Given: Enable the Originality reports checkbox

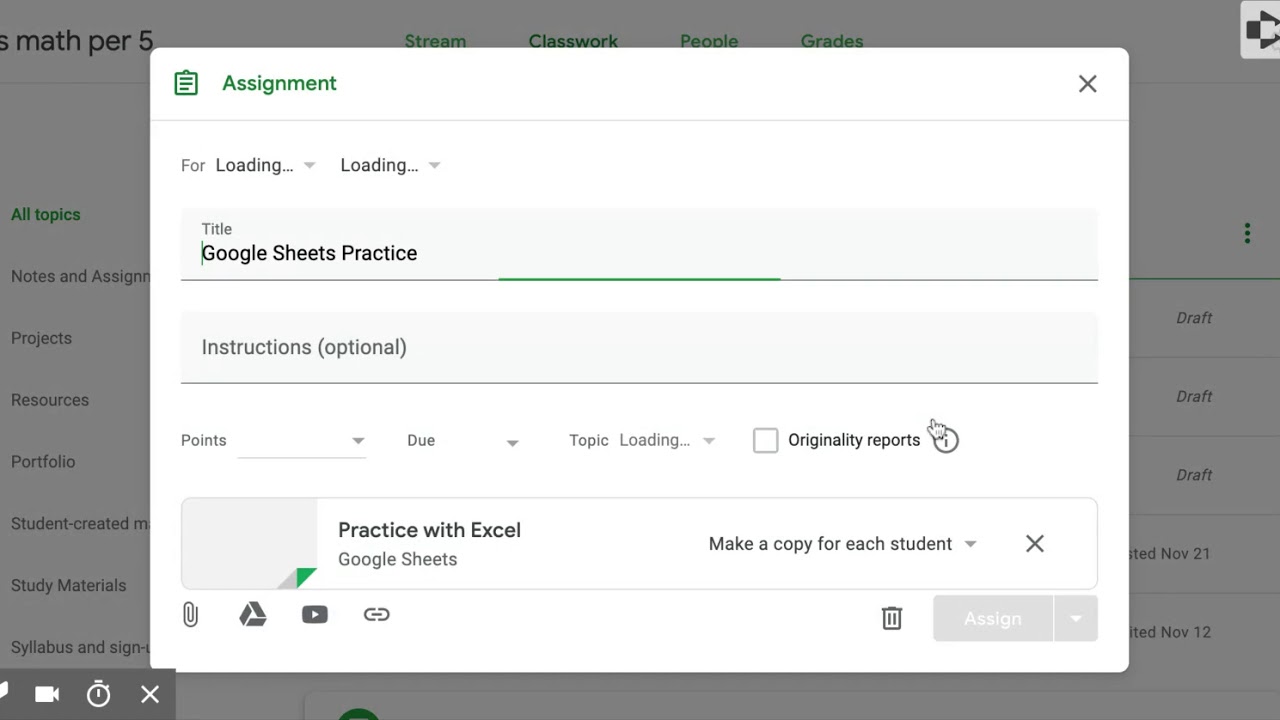Looking at the screenshot, I should [x=765, y=440].
